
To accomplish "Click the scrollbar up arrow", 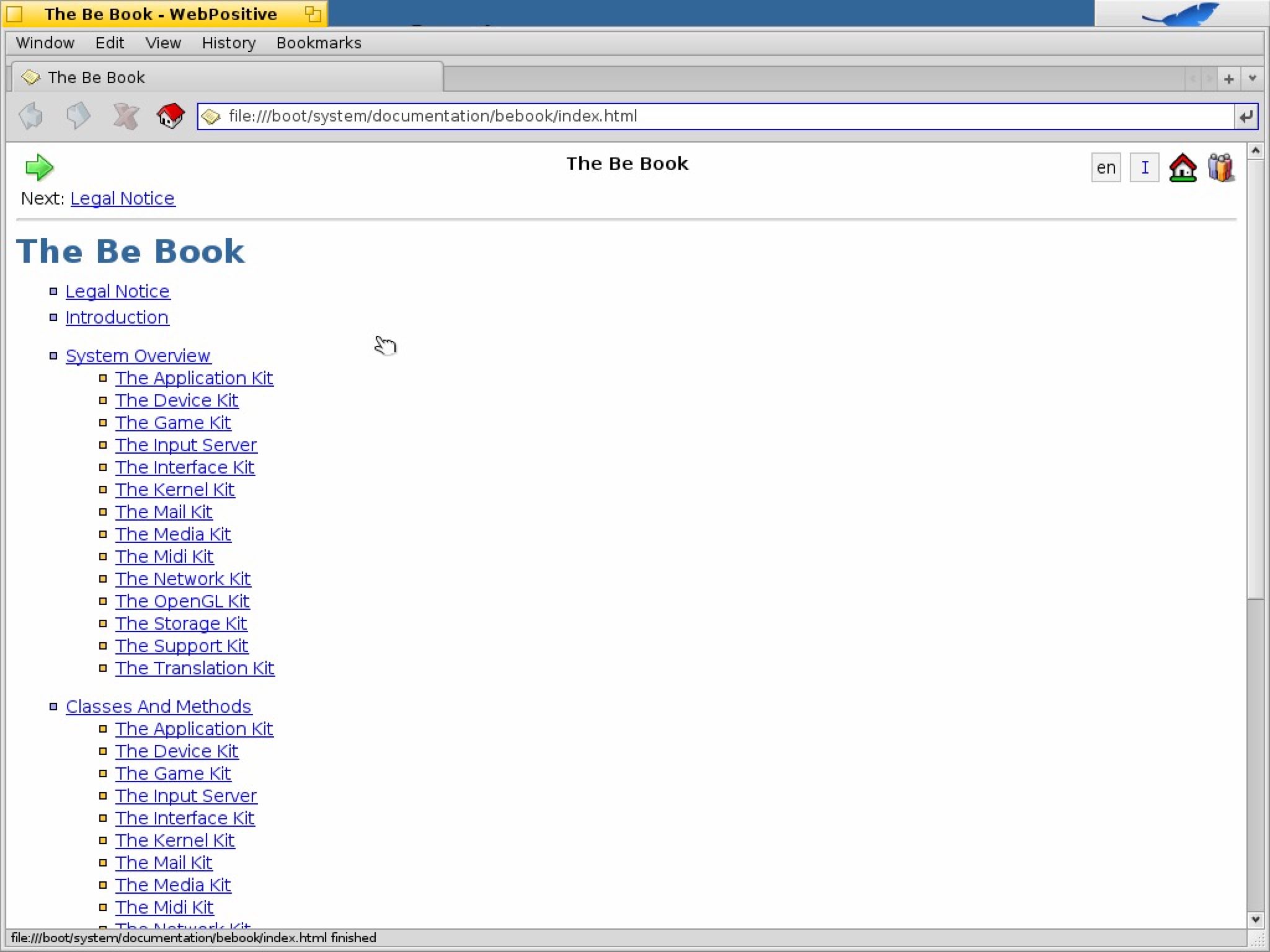I will 1255,151.
